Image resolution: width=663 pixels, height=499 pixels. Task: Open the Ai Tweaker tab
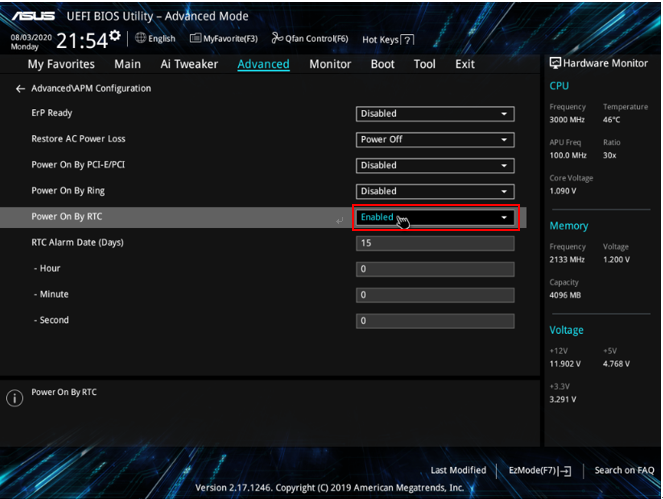189,64
